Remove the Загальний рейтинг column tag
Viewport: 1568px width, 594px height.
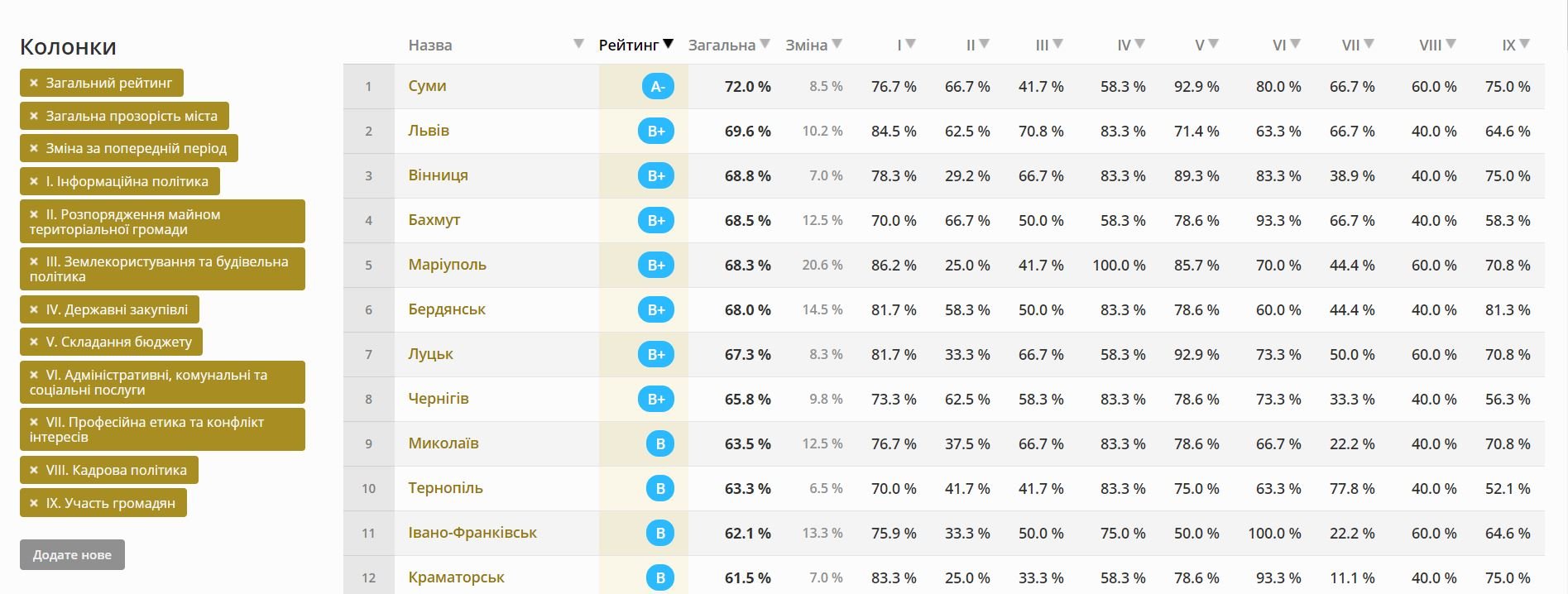tap(34, 83)
